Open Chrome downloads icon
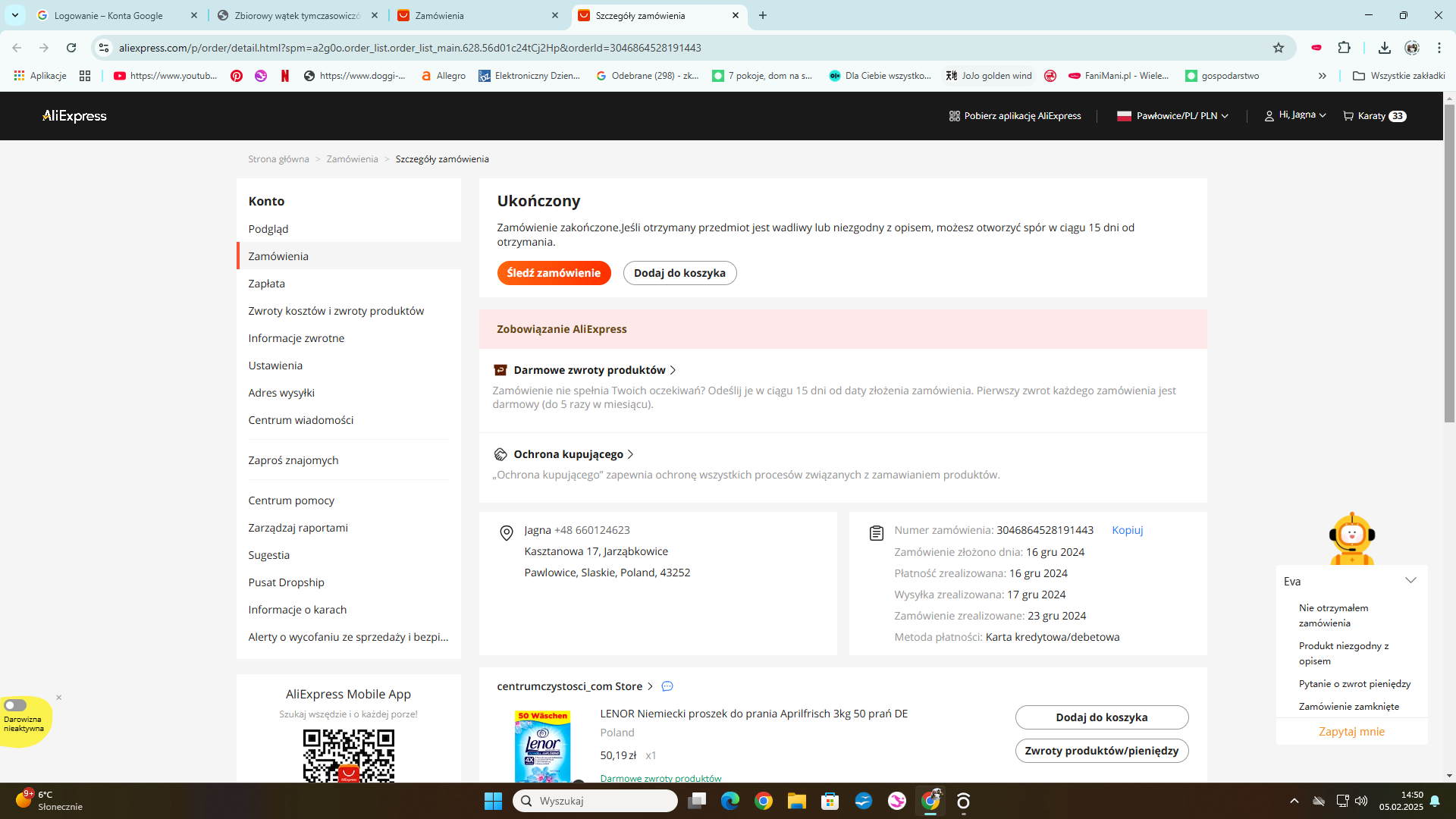The width and height of the screenshot is (1456, 819). 1384,48
